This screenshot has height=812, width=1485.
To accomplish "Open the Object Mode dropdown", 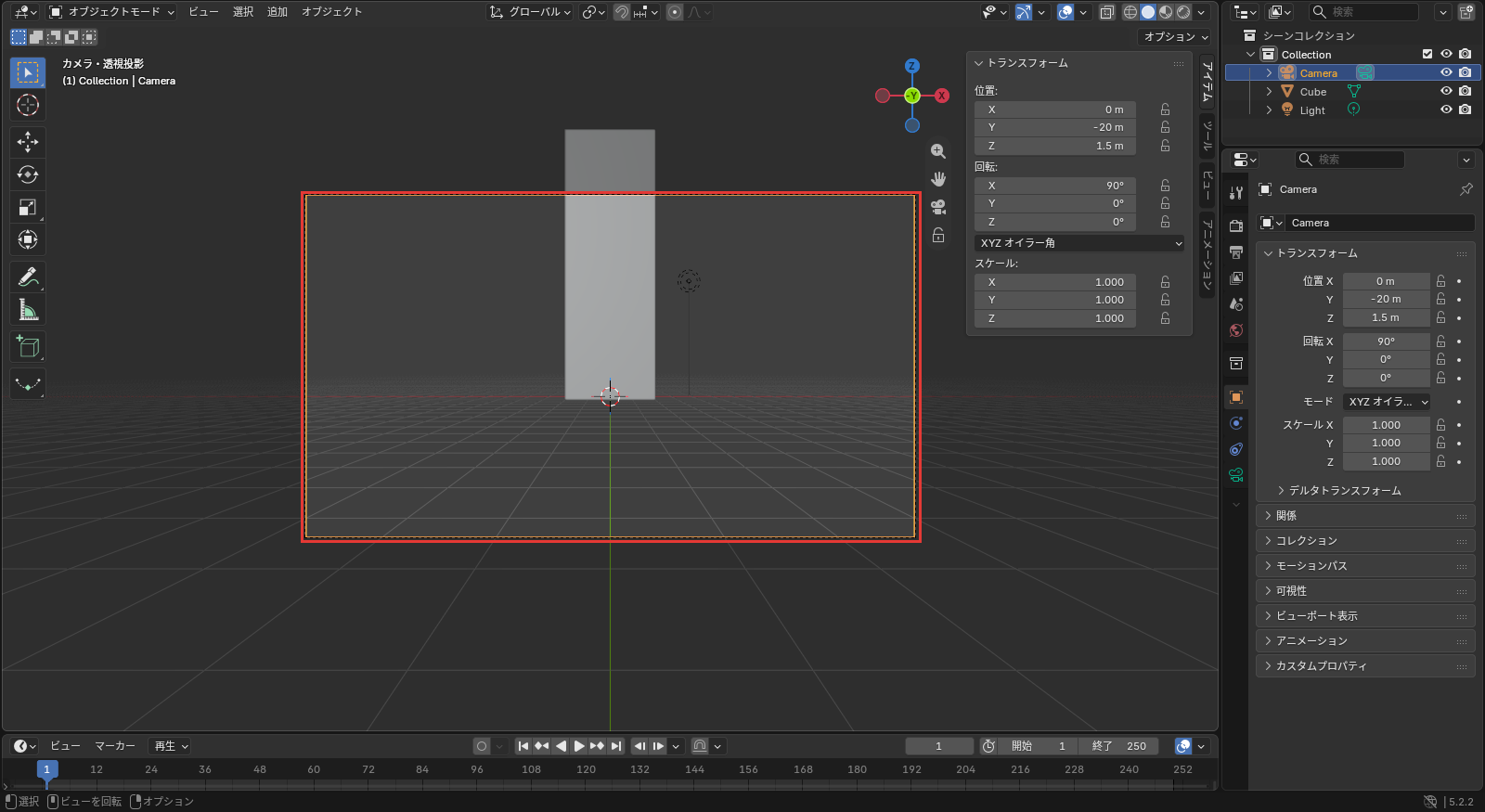I will (x=111, y=12).
